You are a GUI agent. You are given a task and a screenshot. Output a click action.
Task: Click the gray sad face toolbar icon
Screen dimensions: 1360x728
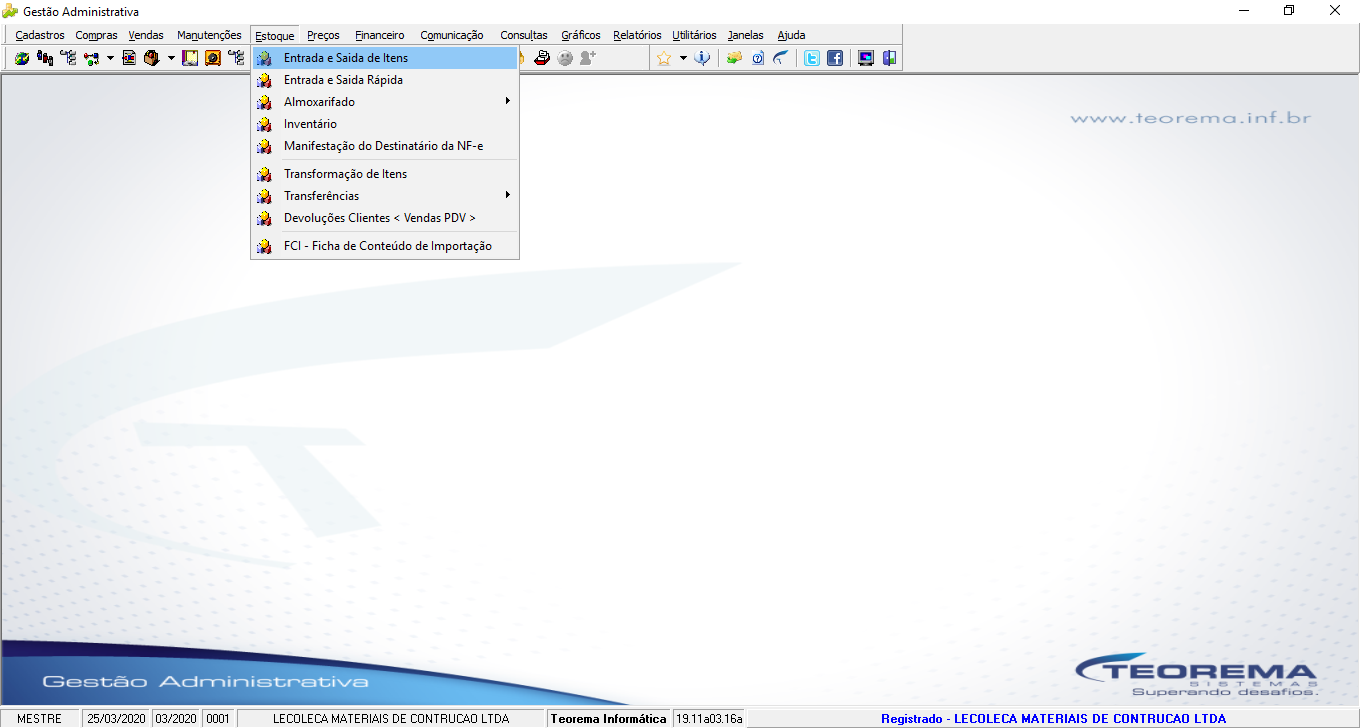(565, 58)
